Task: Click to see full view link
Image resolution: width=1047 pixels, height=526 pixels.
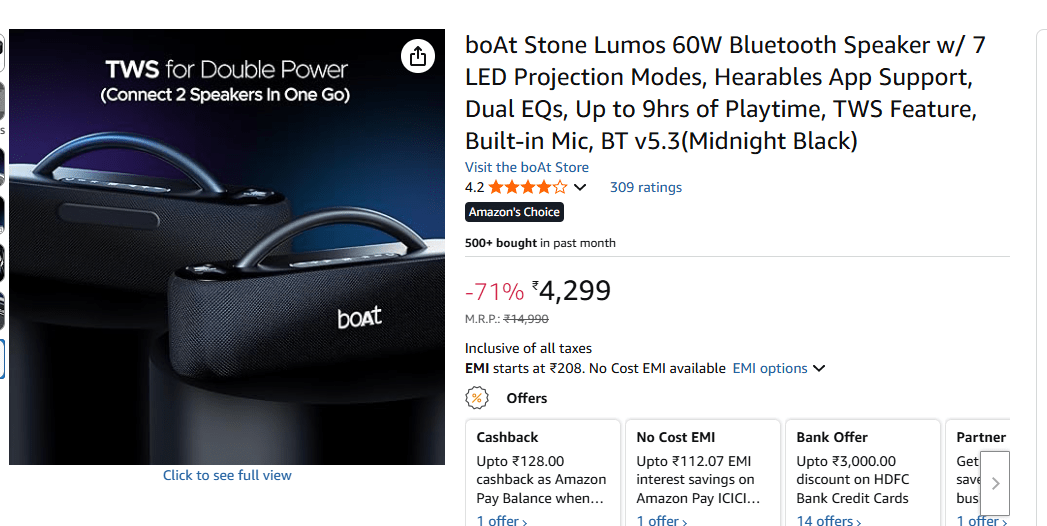Action: 227,475
